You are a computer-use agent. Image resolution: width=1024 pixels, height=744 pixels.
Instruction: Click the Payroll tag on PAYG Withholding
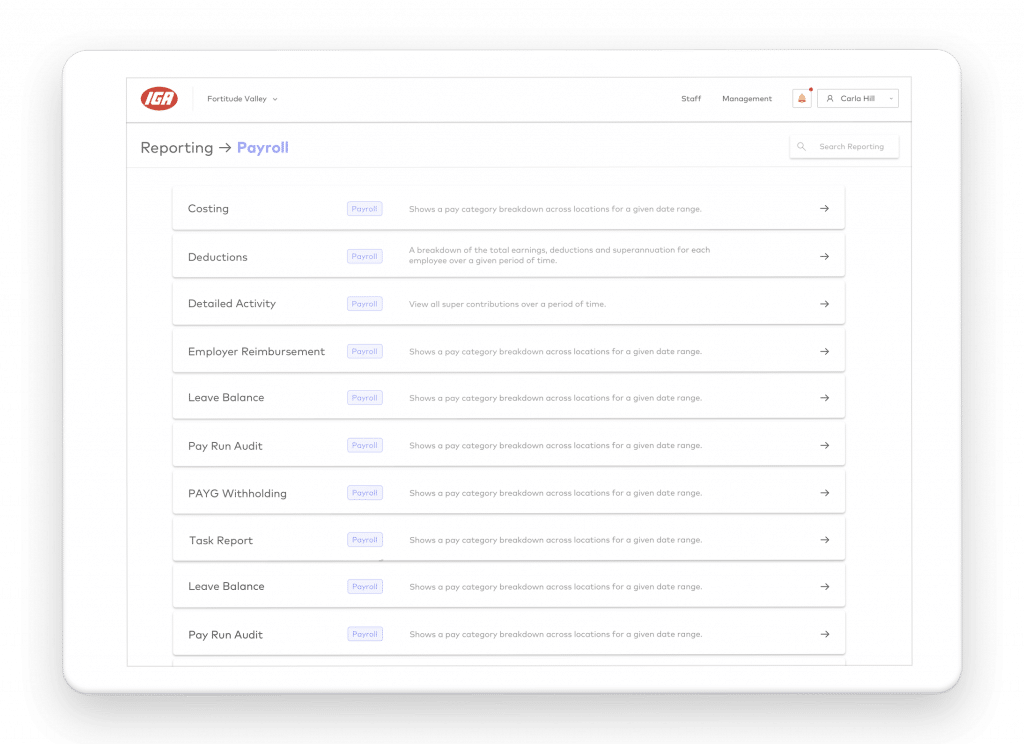(364, 493)
